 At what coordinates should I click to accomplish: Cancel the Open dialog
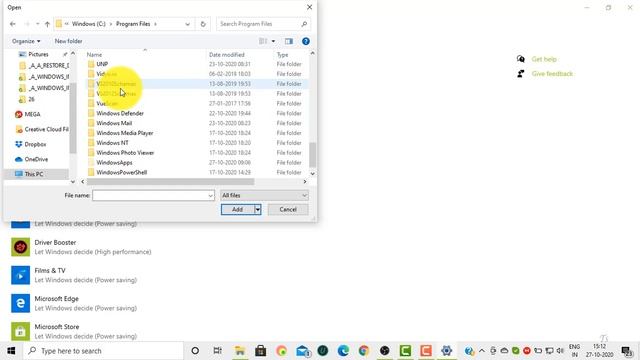[288, 209]
